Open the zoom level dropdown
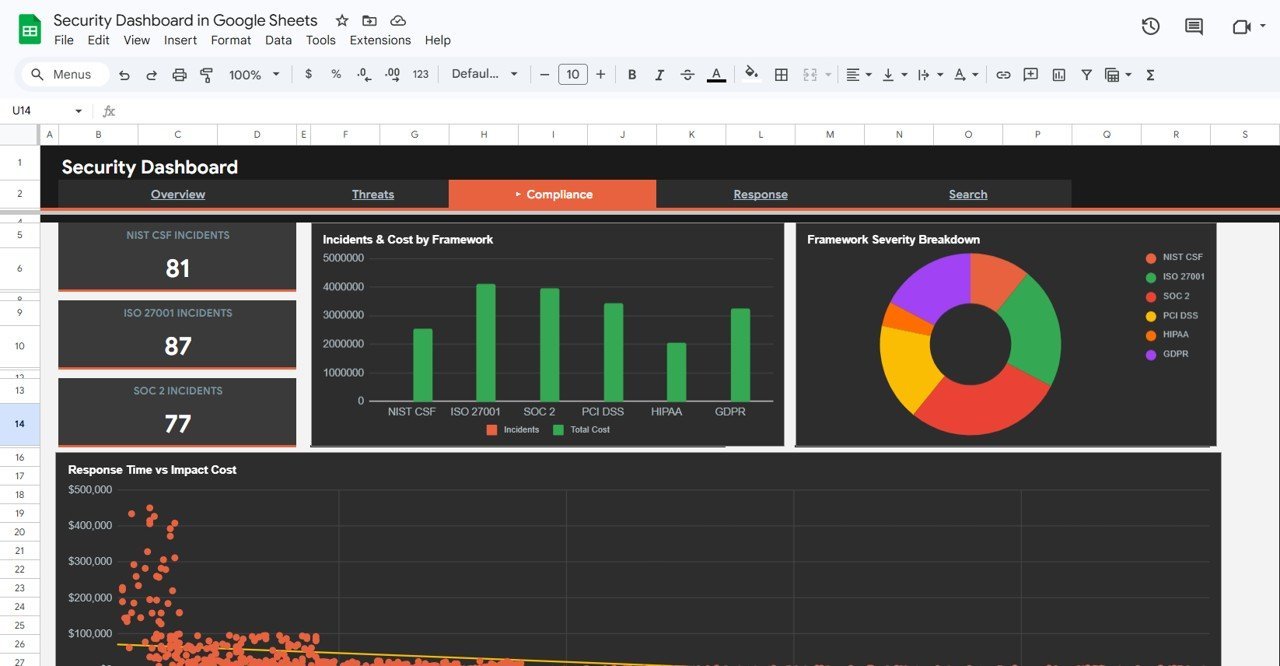 (254, 75)
